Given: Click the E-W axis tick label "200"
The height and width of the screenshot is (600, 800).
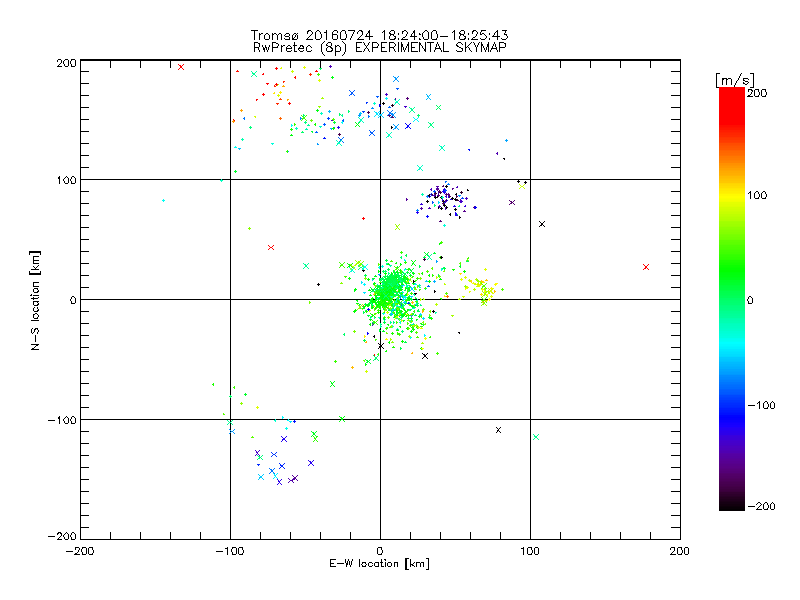Looking at the screenshot, I should 680,551.
